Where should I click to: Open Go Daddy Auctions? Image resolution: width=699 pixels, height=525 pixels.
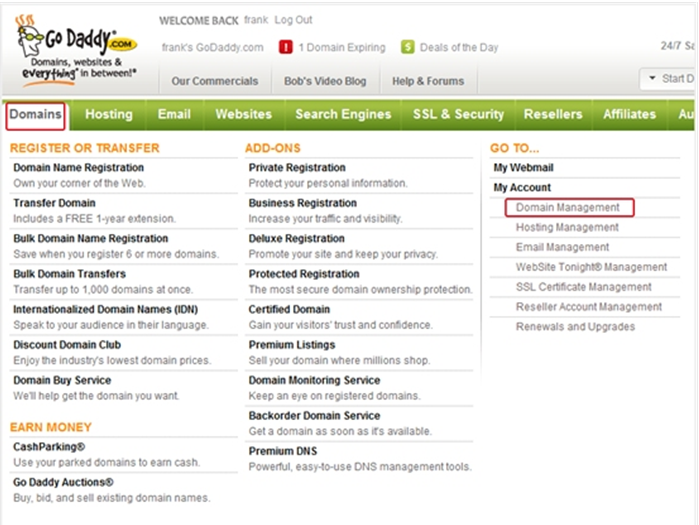(x=63, y=482)
